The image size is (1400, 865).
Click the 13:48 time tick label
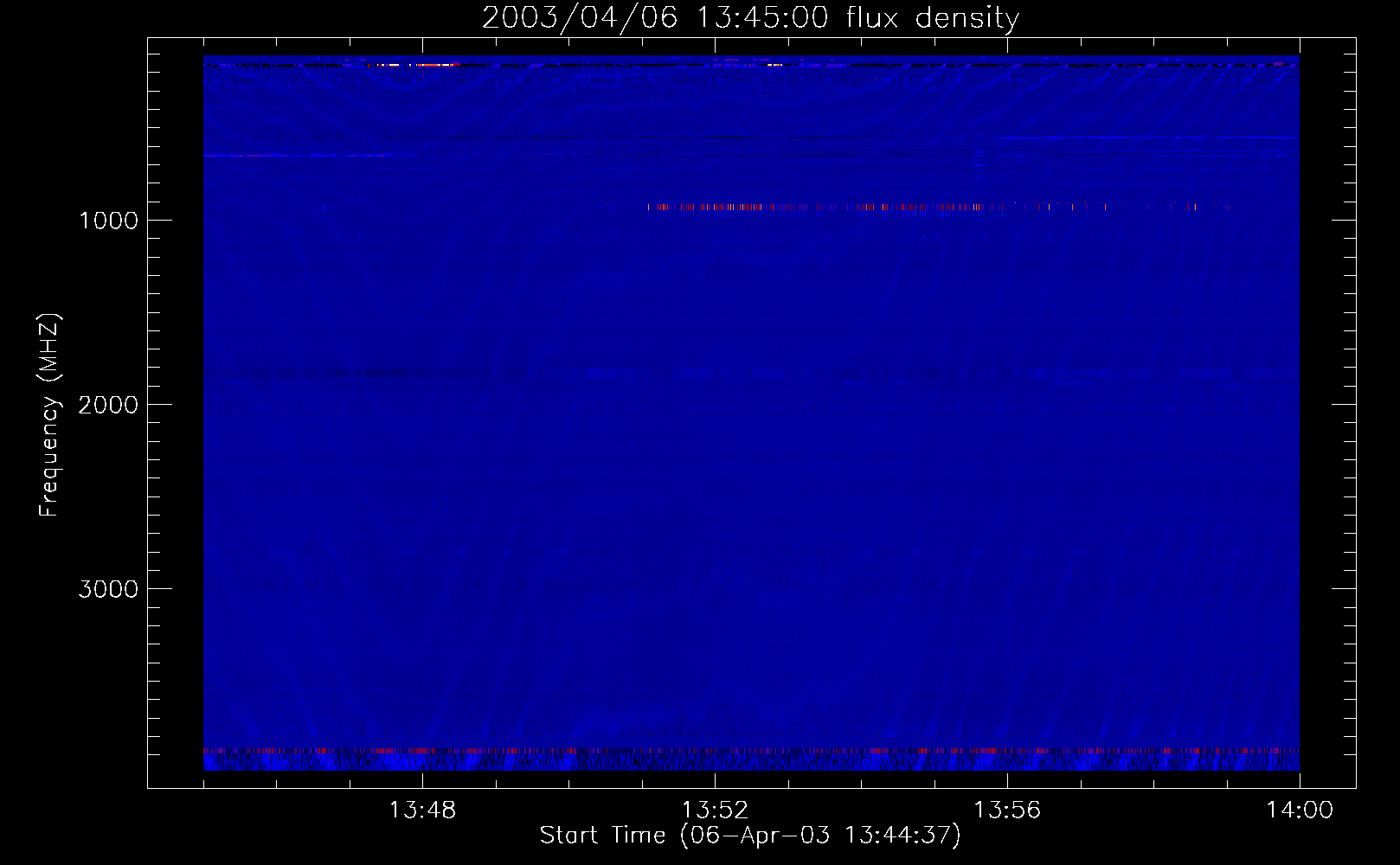[422, 811]
